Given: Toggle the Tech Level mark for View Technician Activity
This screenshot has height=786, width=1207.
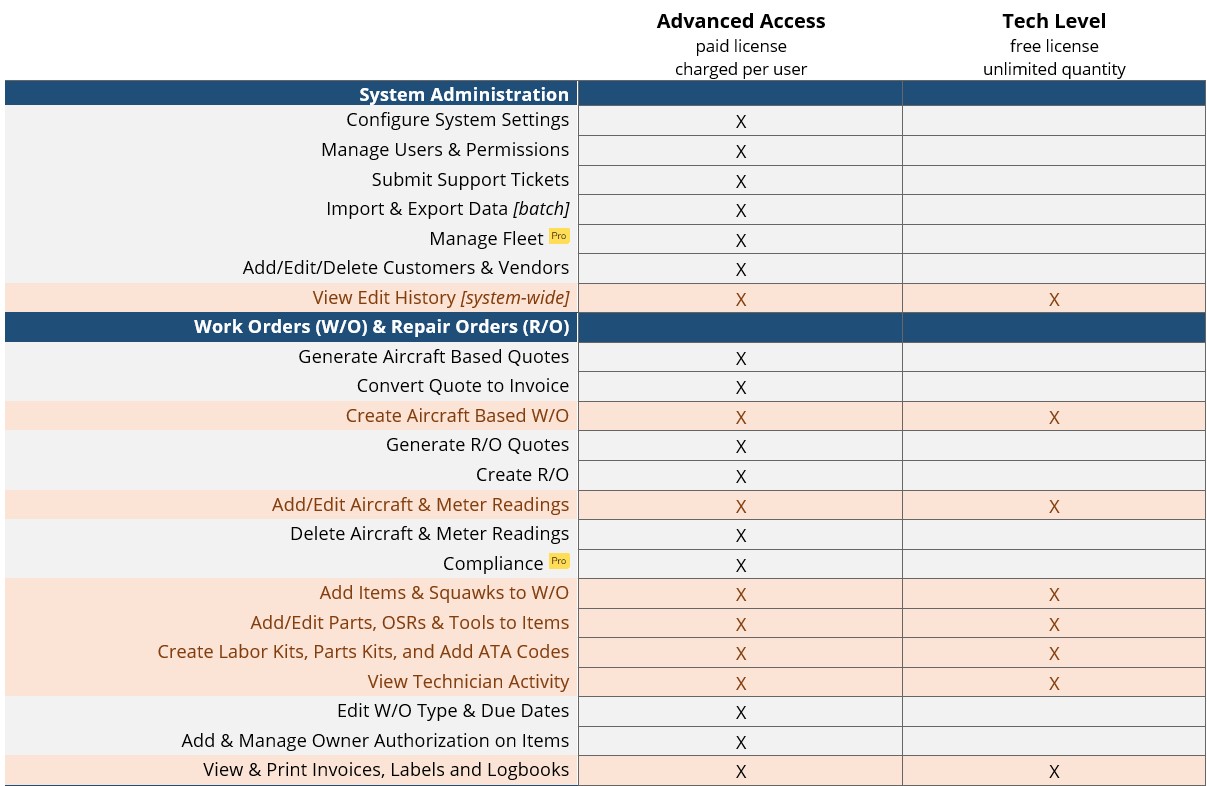Looking at the screenshot, I should click(1054, 683).
